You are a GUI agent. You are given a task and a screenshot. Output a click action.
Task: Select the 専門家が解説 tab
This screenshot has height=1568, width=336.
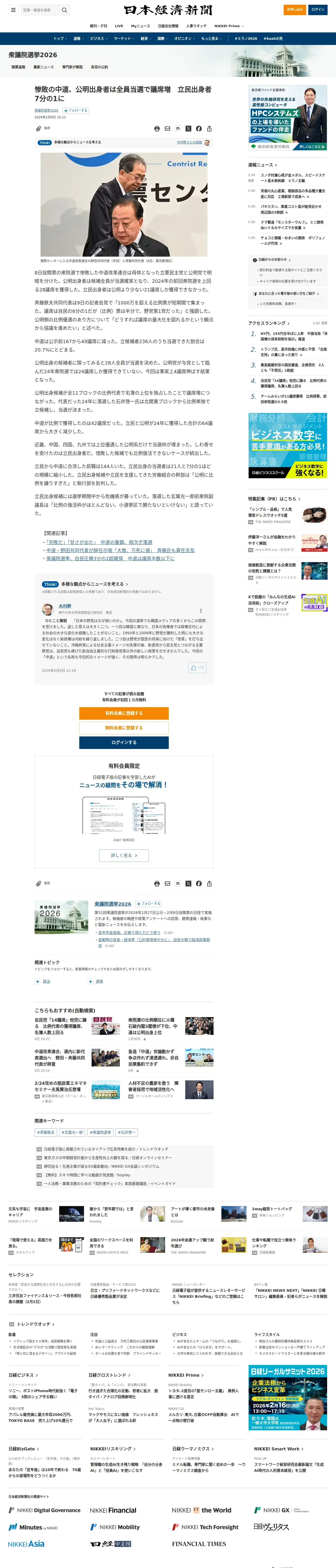tap(72, 67)
